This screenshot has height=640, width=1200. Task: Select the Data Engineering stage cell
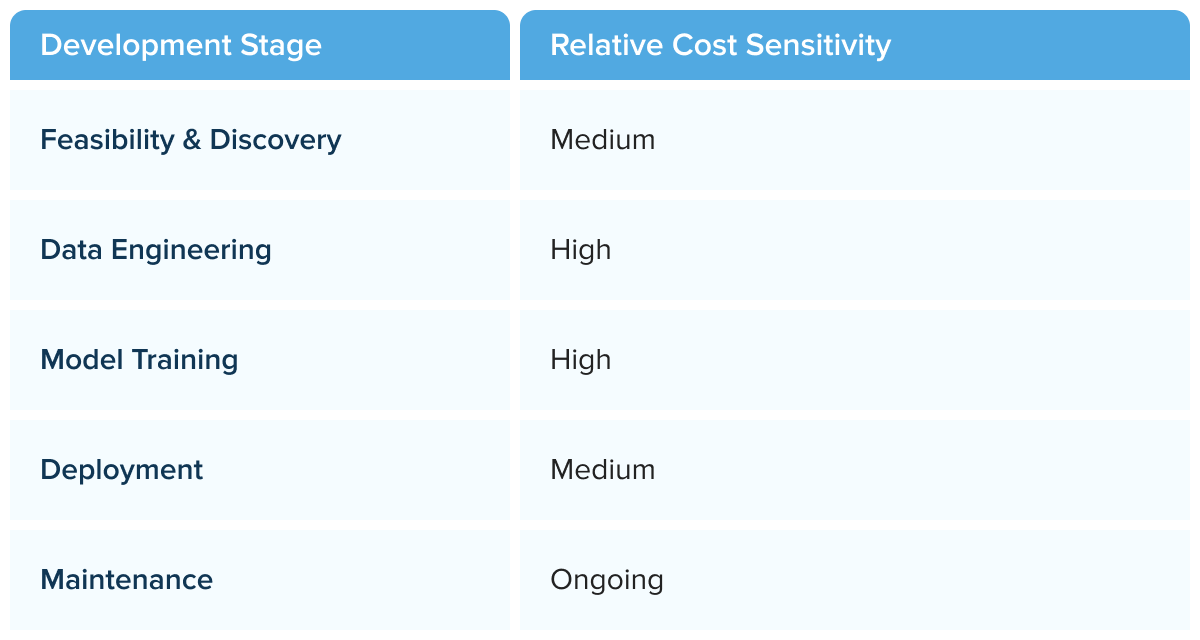coord(260,250)
